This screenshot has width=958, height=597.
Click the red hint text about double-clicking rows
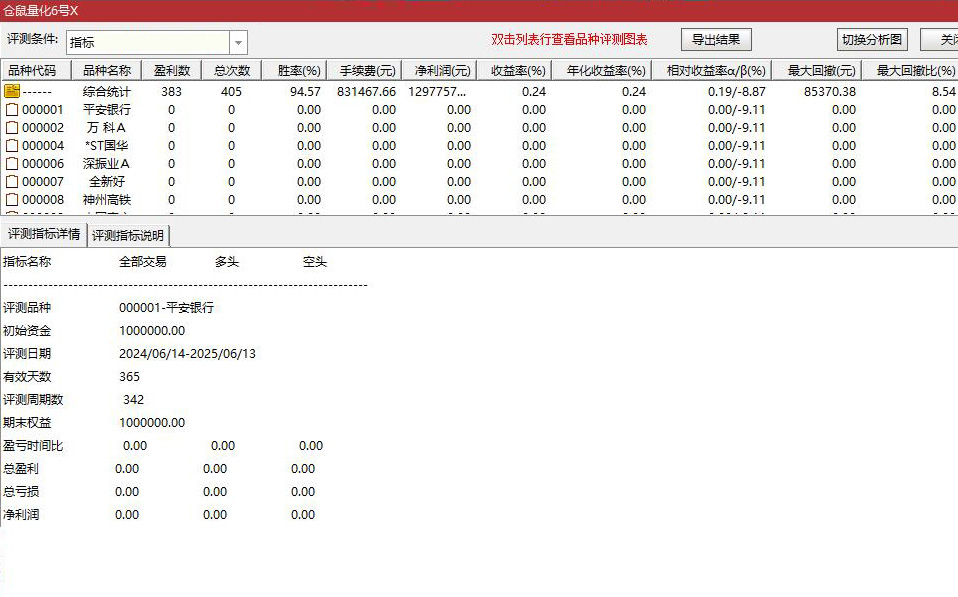567,38
